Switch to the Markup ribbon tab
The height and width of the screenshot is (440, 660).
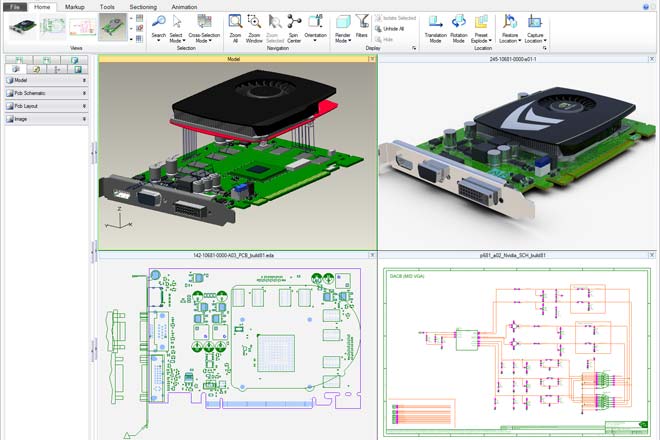[x=75, y=7]
